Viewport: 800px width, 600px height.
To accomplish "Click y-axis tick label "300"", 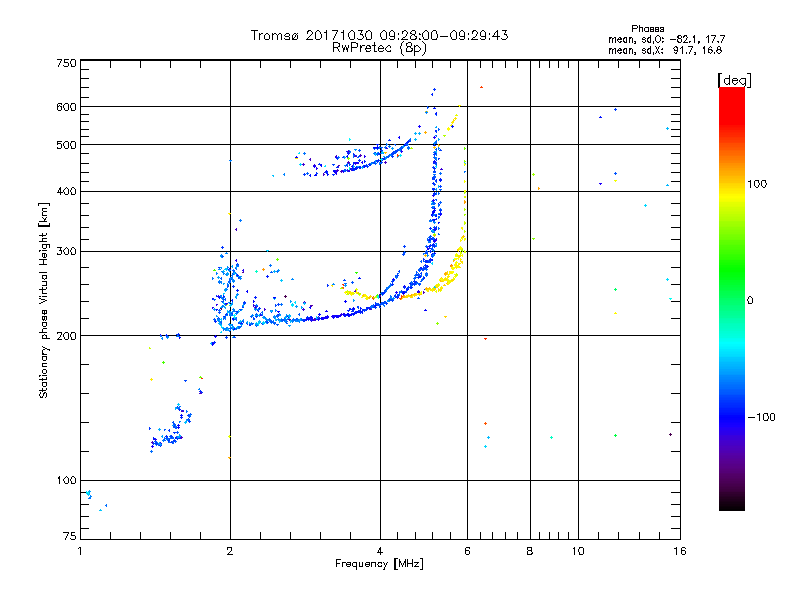I will [x=67, y=251].
